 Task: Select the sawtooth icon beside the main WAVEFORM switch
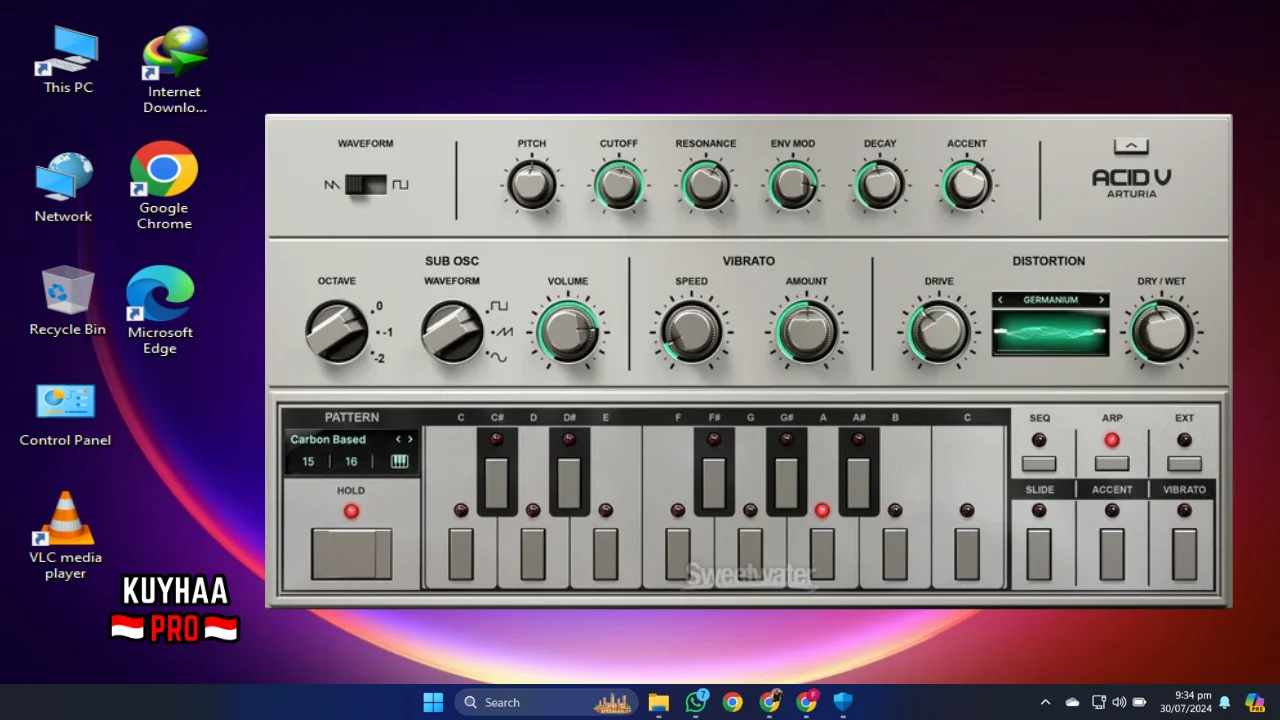(333, 185)
